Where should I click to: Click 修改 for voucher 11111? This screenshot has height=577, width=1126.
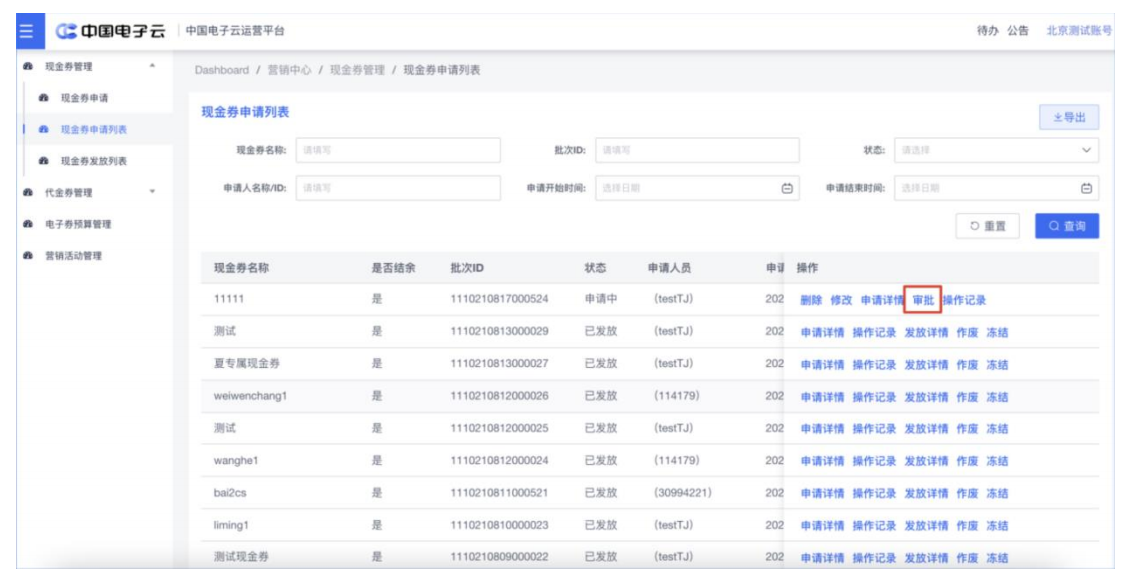(841, 300)
